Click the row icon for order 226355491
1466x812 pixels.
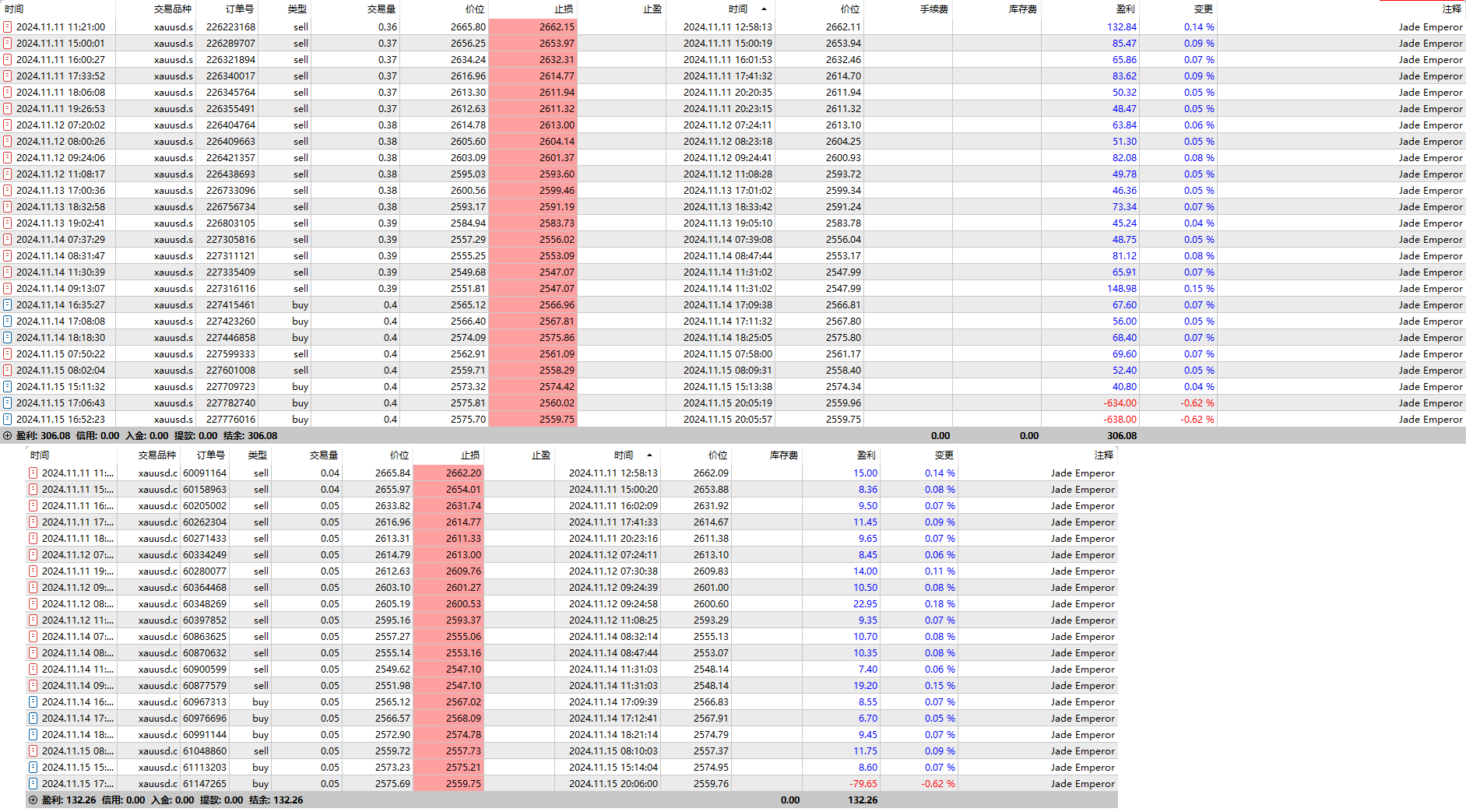(8, 108)
